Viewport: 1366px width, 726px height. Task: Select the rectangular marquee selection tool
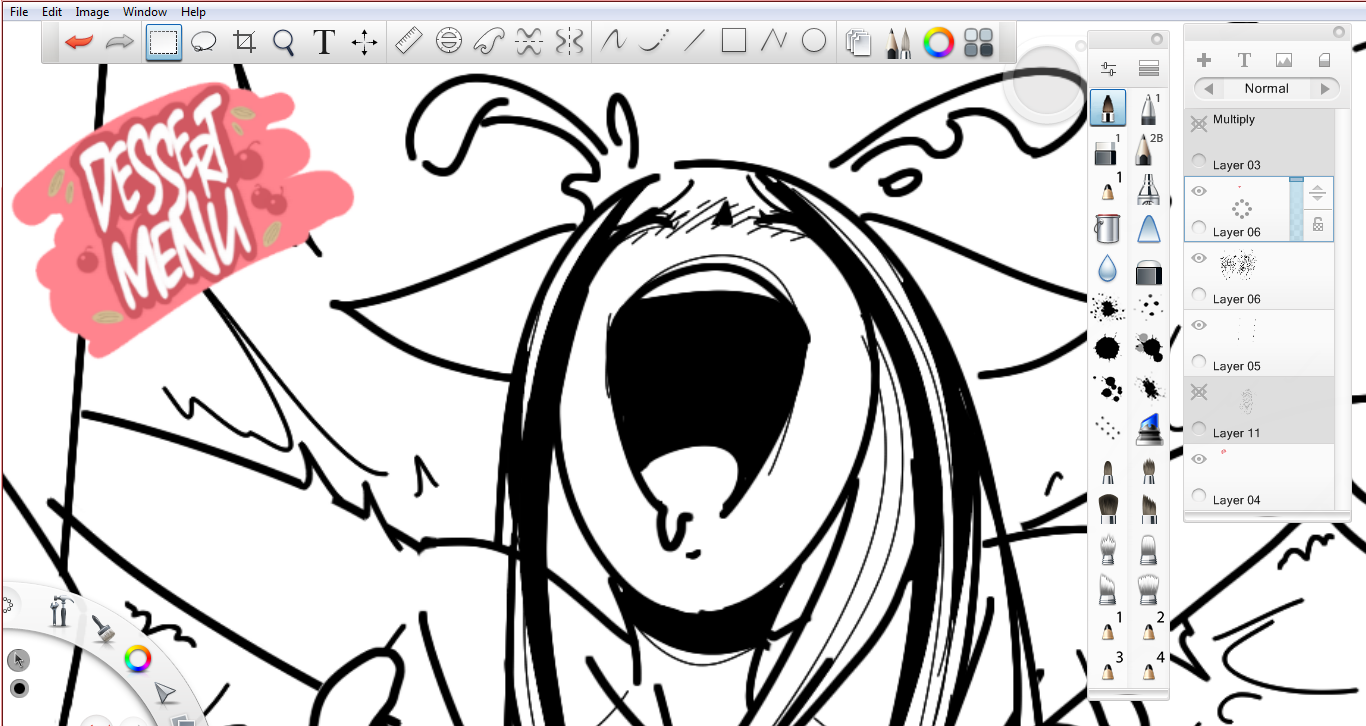[x=163, y=42]
